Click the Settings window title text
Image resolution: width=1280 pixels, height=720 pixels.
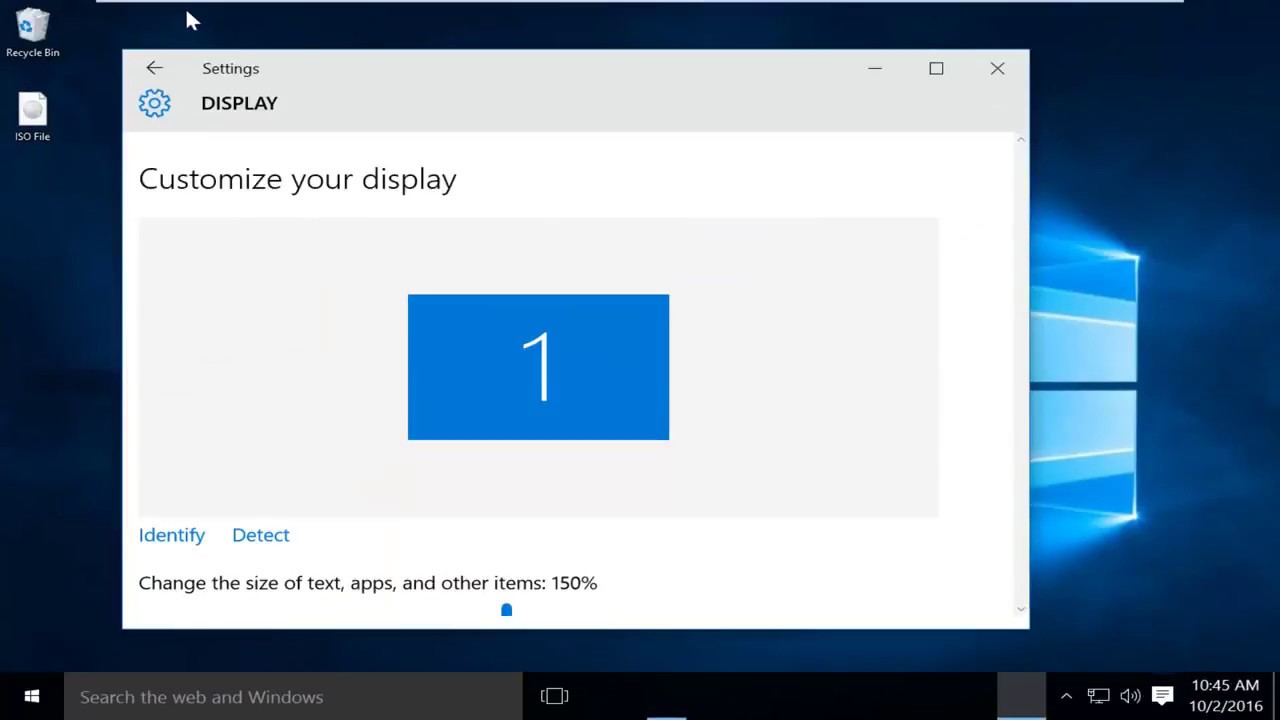tap(230, 68)
